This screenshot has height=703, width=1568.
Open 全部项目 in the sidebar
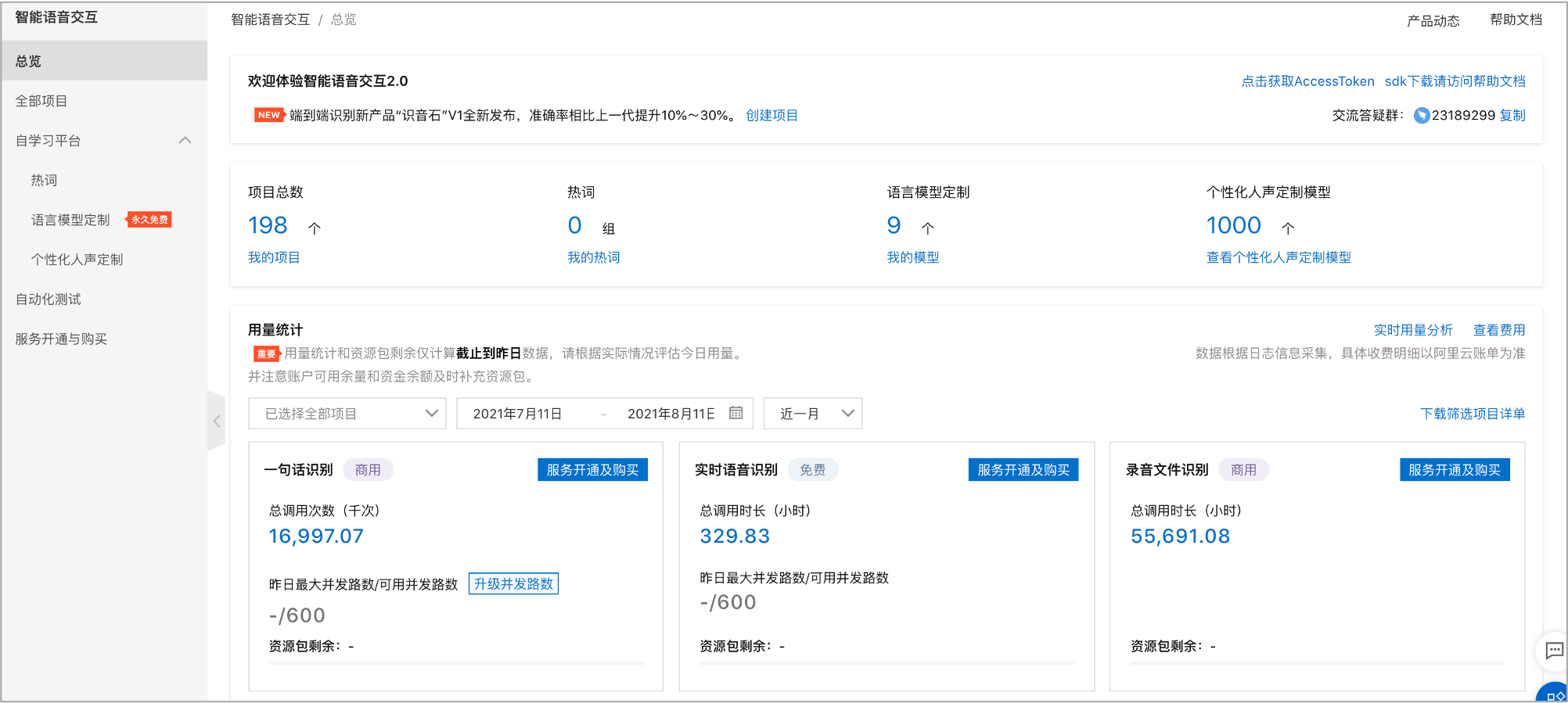pyautogui.click(x=41, y=101)
